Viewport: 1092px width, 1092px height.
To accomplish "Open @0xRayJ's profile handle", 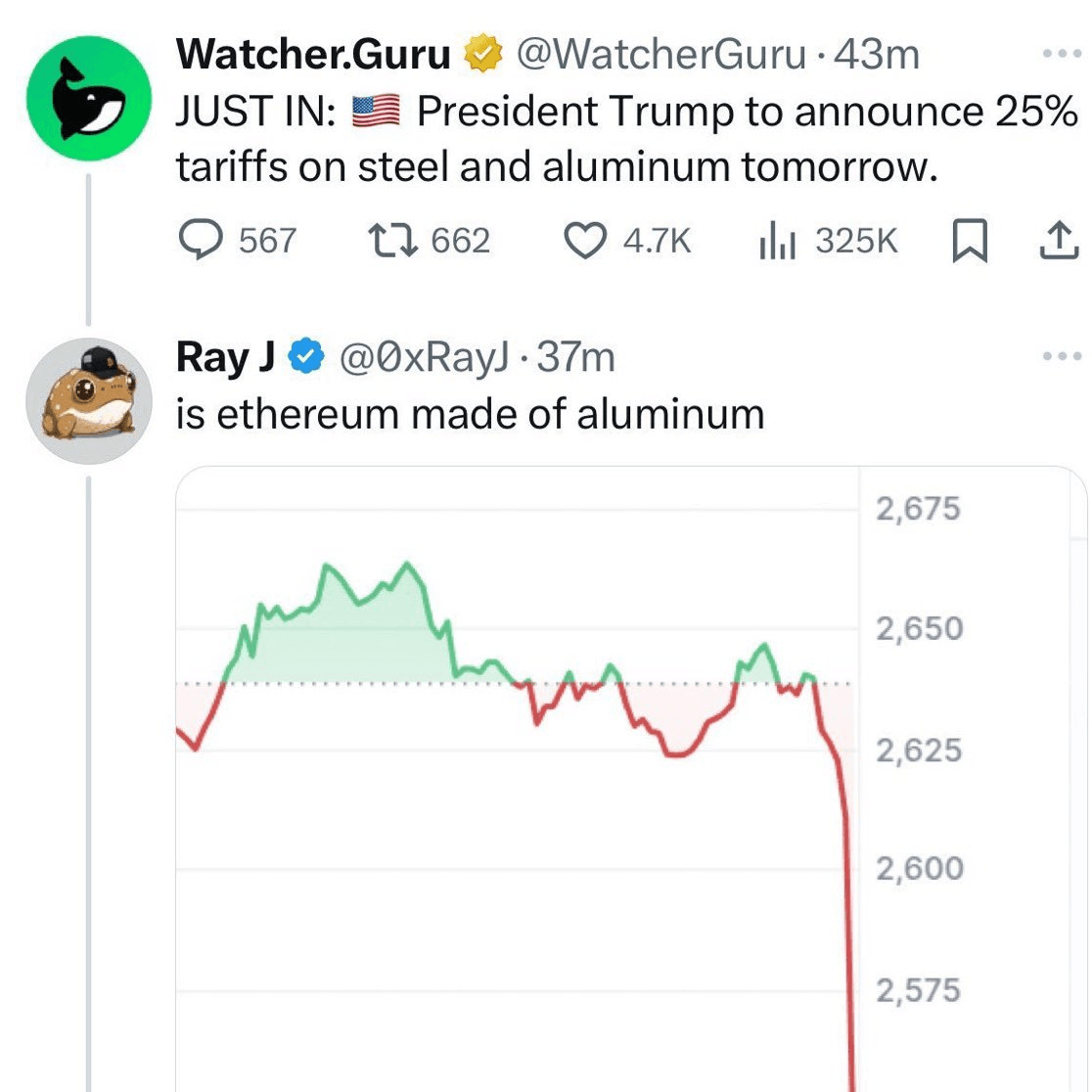I will 432,356.
